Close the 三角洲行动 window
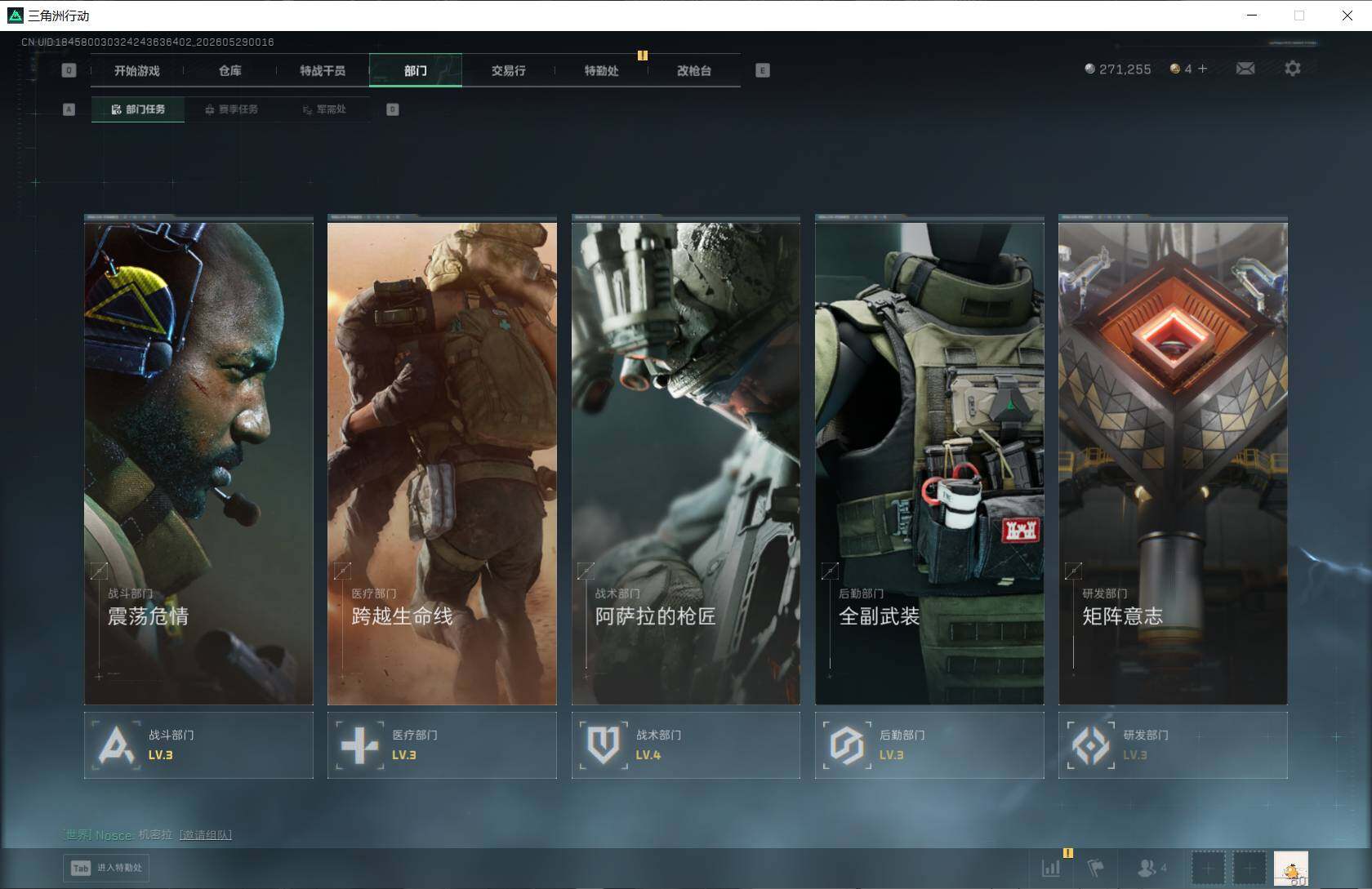The image size is (1372, 889). [x=1347, y=16]
